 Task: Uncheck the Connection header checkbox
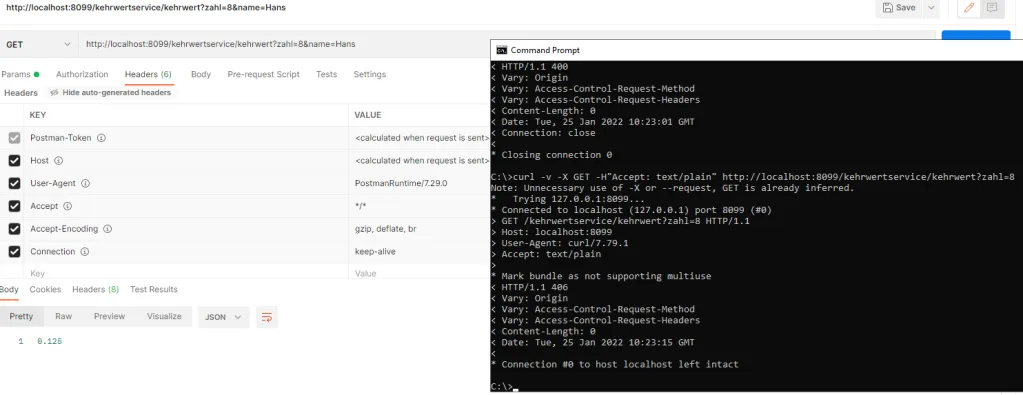point(14,251)
